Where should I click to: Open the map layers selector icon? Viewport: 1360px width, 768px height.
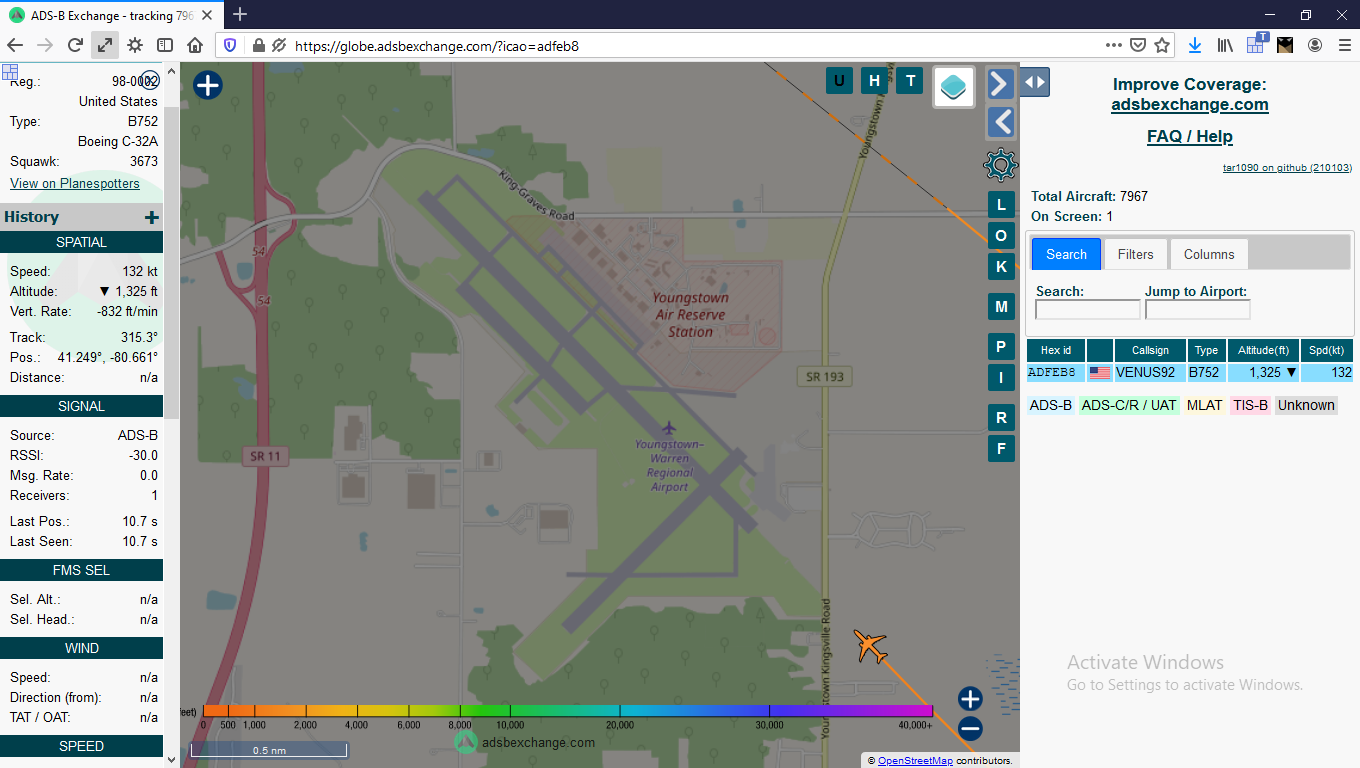click(x=954, y=87)
